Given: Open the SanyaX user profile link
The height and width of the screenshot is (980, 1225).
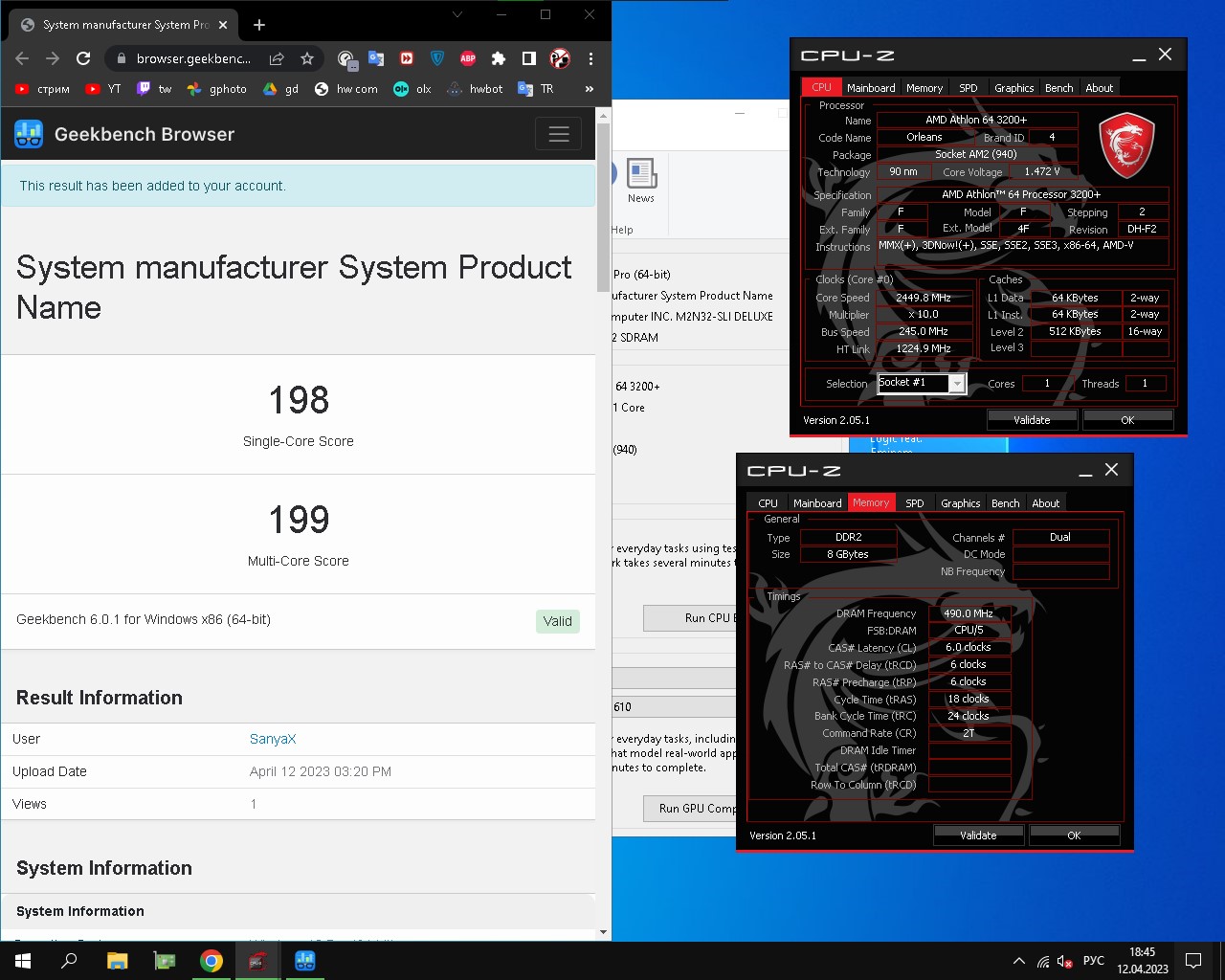Looking at the screenshot, I should [273, 739].
